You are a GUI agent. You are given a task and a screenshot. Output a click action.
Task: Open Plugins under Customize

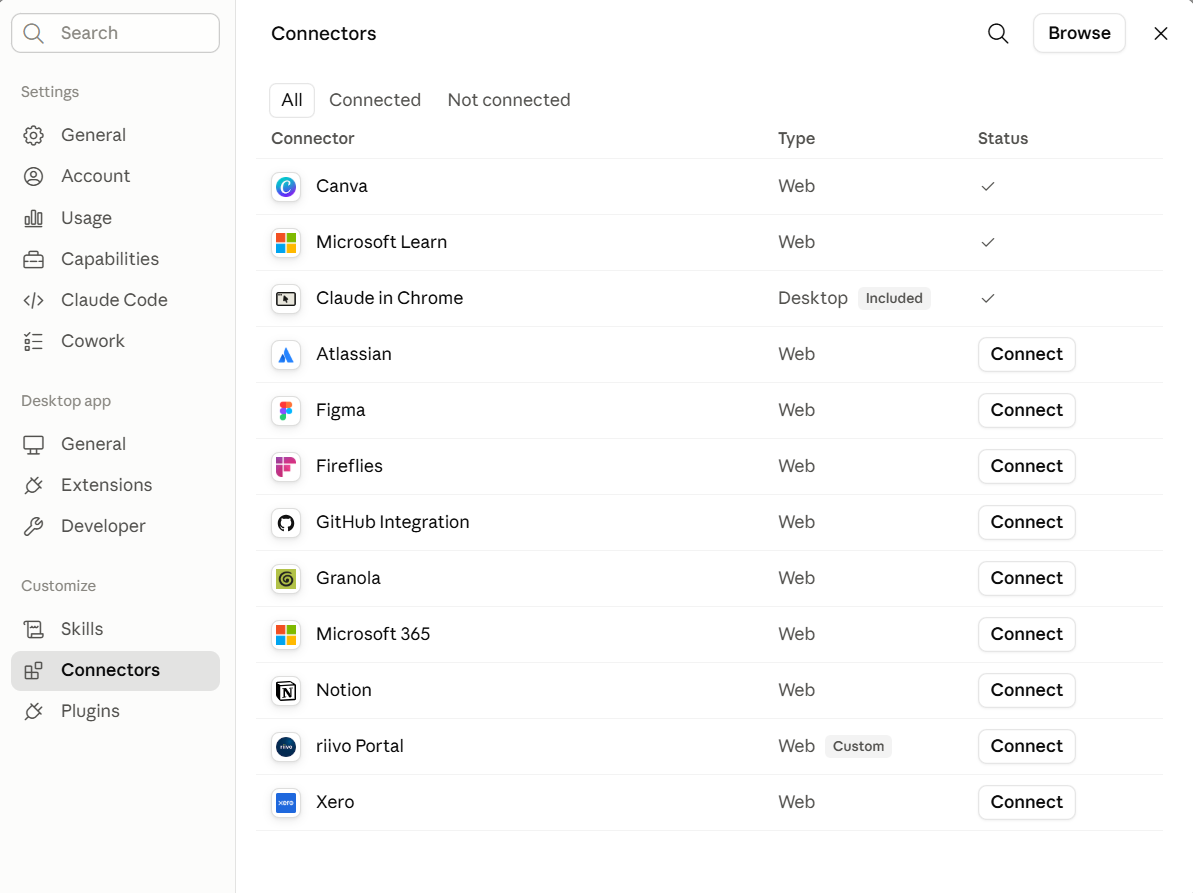[116, 711]
